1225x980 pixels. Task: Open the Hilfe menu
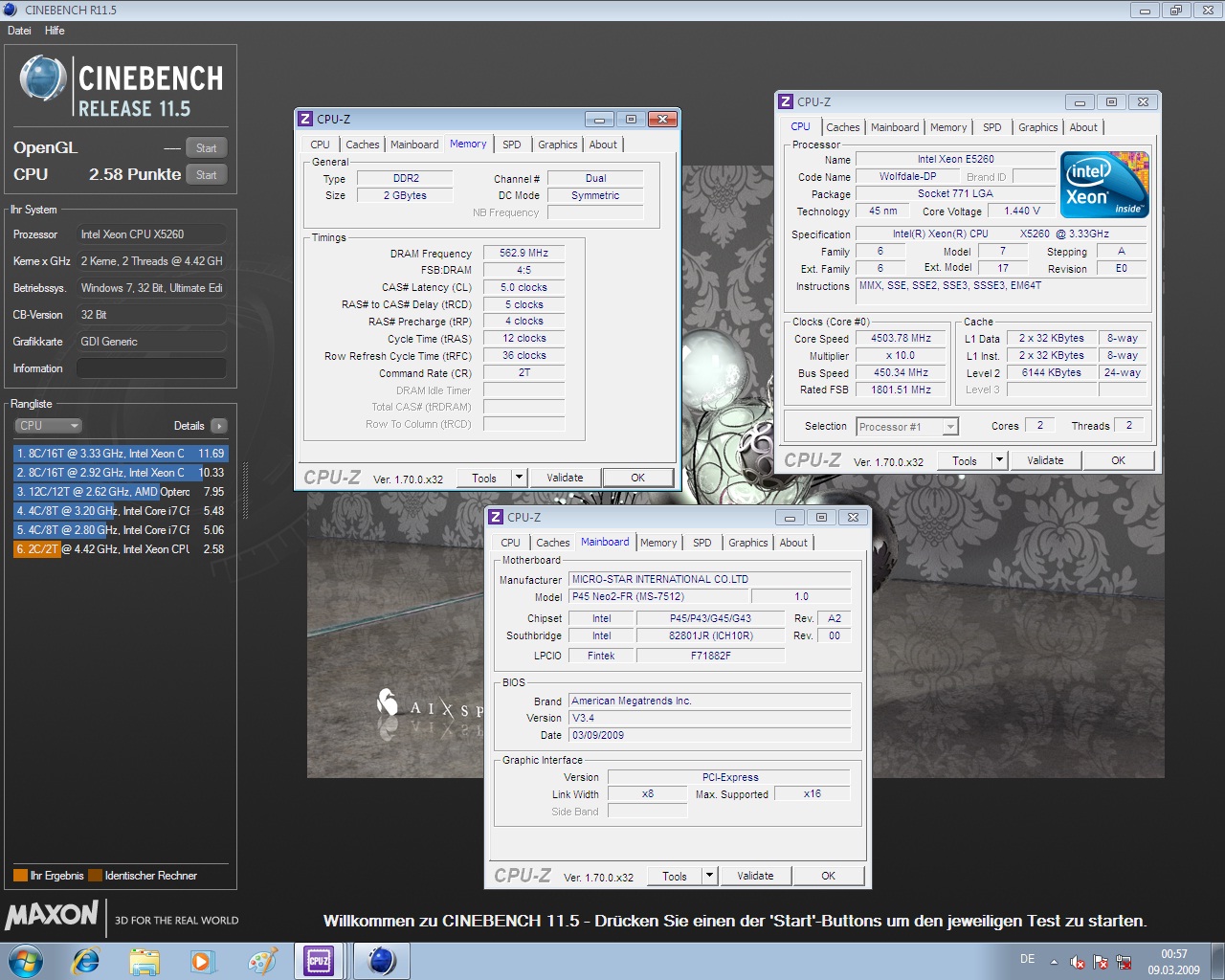[x=55, y=31]
